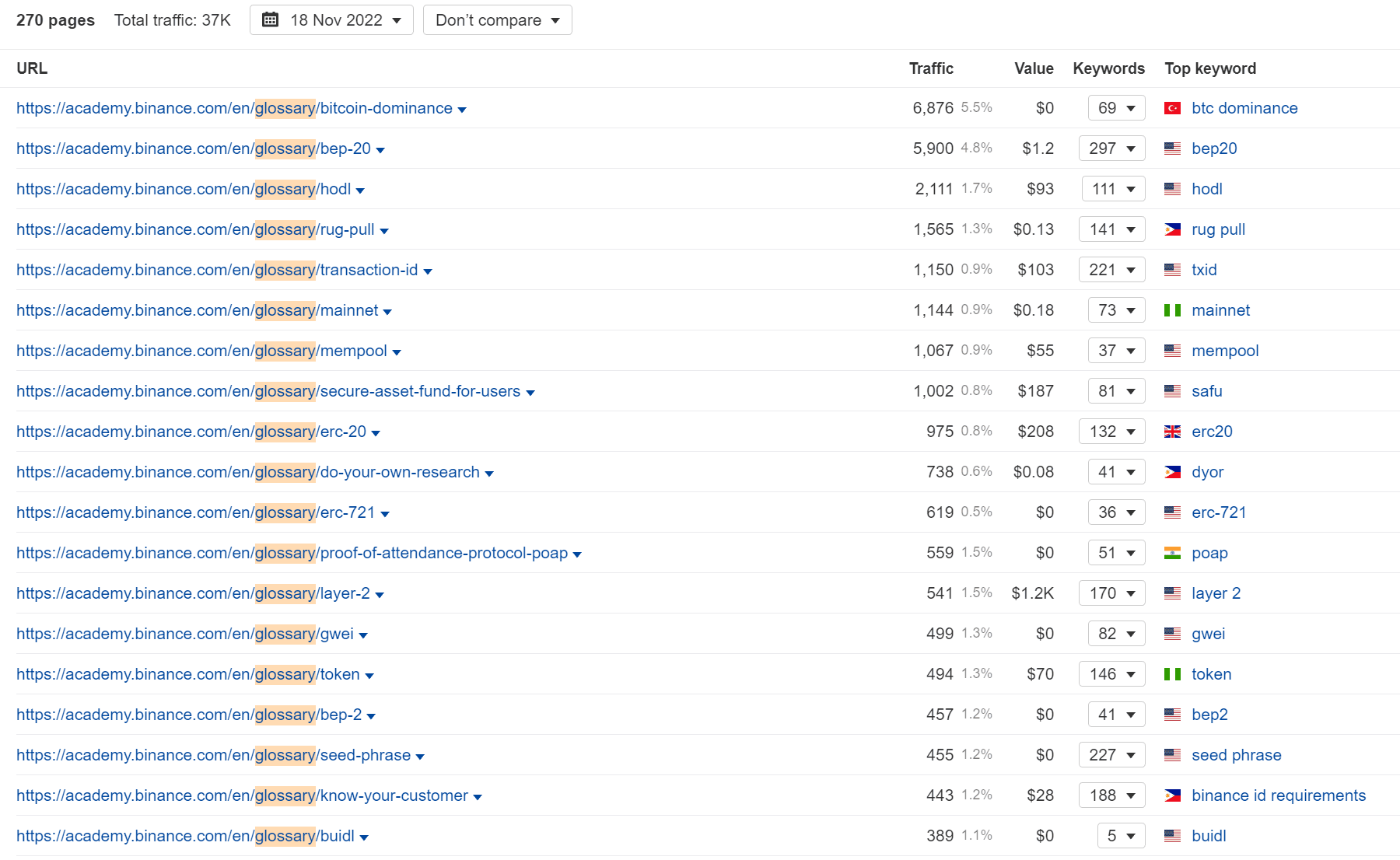Click the Total traffic: 37K text
The image size is (1400, 860).
[x=173, y=20]
